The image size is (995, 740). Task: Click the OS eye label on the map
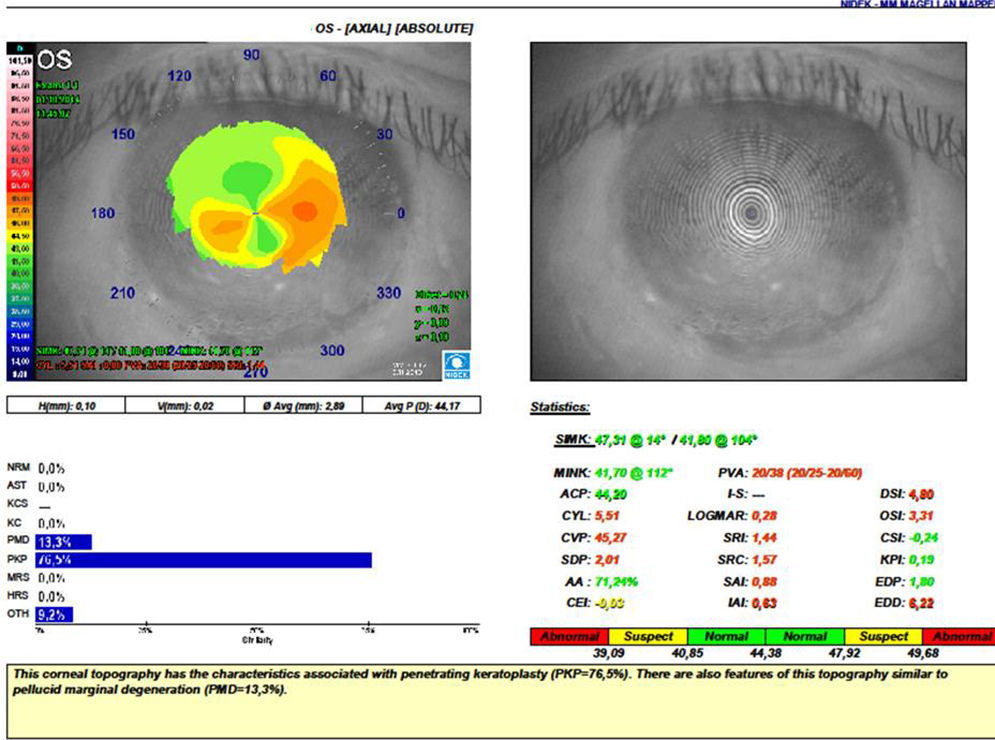click(55, 61)
